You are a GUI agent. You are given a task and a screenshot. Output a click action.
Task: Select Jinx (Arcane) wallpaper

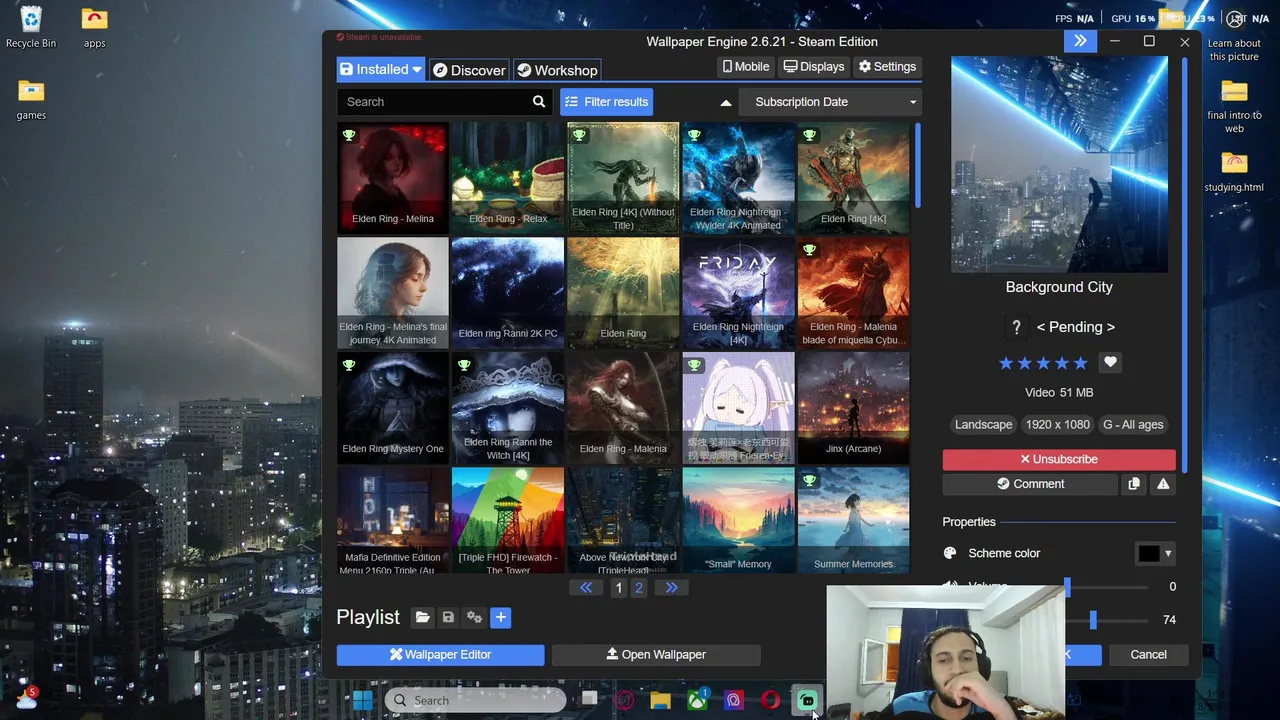(853, 407)
